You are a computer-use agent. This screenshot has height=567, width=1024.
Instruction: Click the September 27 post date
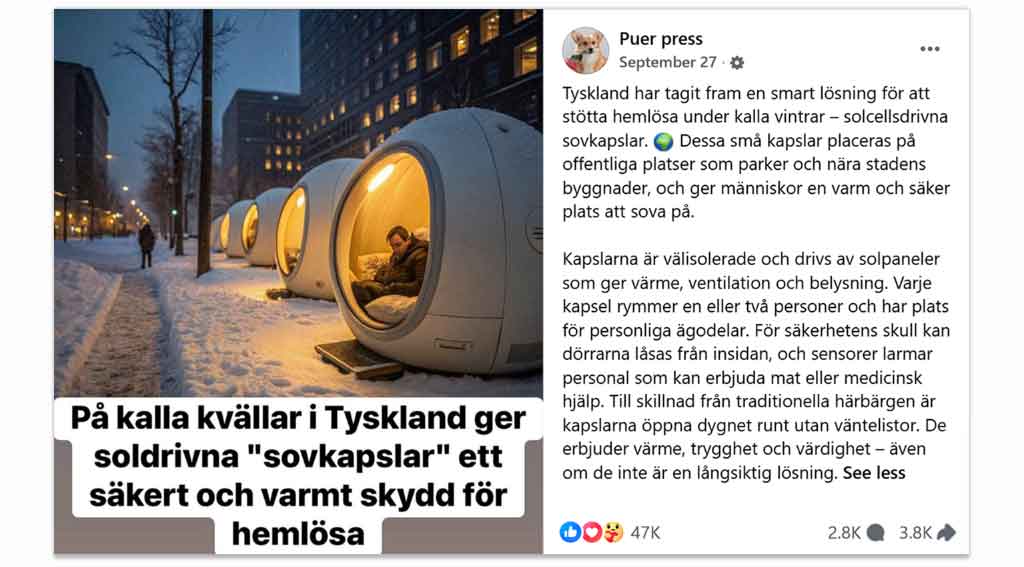[667, 62]
